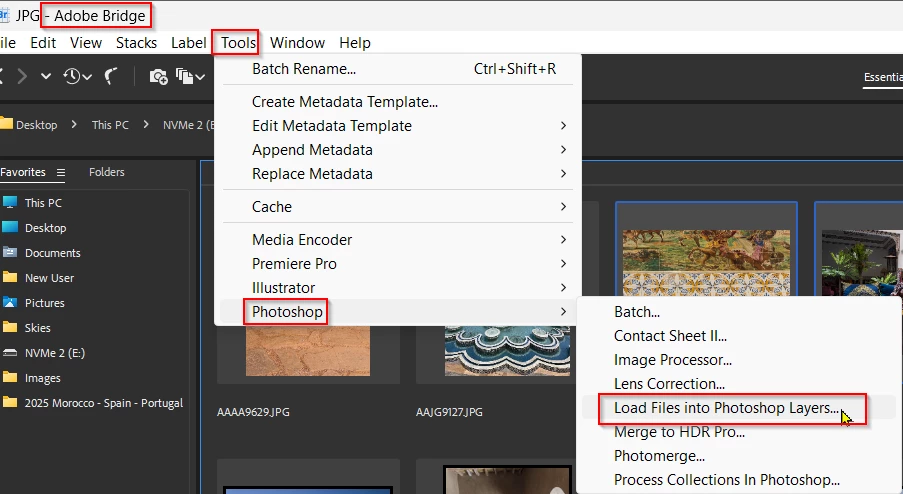Select the tile mural painting thumbnail
Viewport: 903px width, 494px height.
point(707,263)
